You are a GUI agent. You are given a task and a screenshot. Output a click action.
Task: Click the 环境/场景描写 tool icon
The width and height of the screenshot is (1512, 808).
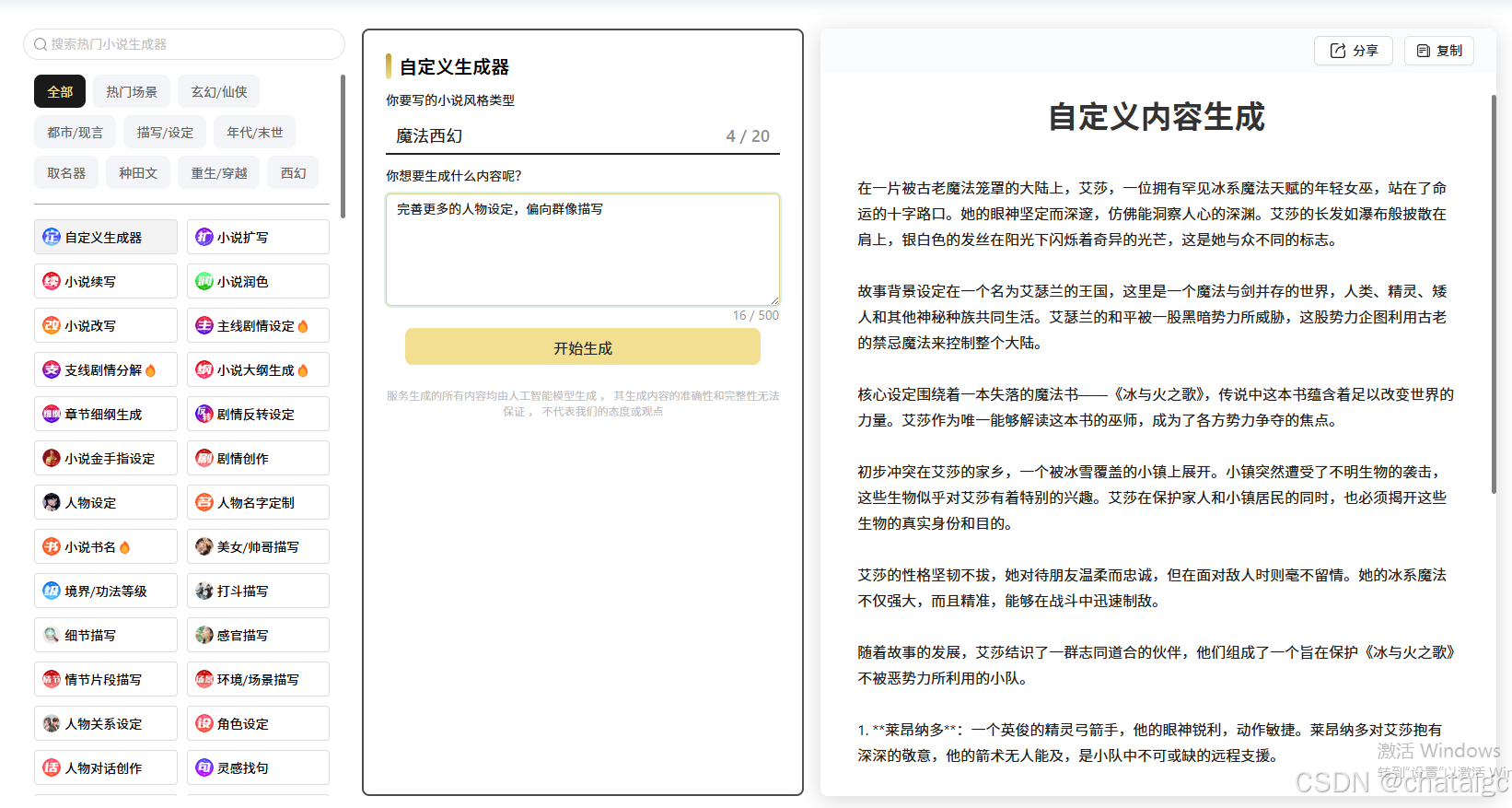click(x=204, y=679)
